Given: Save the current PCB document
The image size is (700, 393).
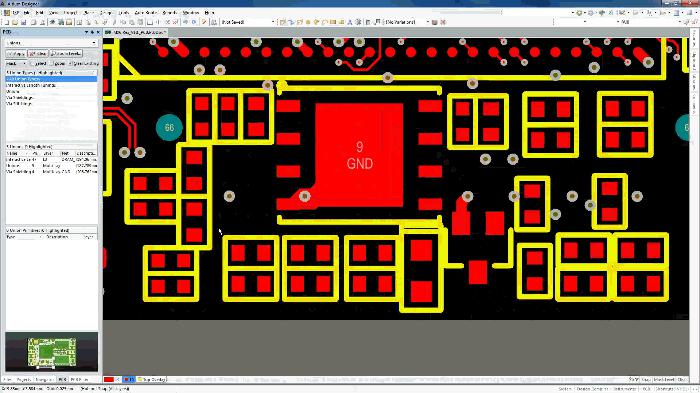Looking at the screenshot, I should tap(23, 22).
